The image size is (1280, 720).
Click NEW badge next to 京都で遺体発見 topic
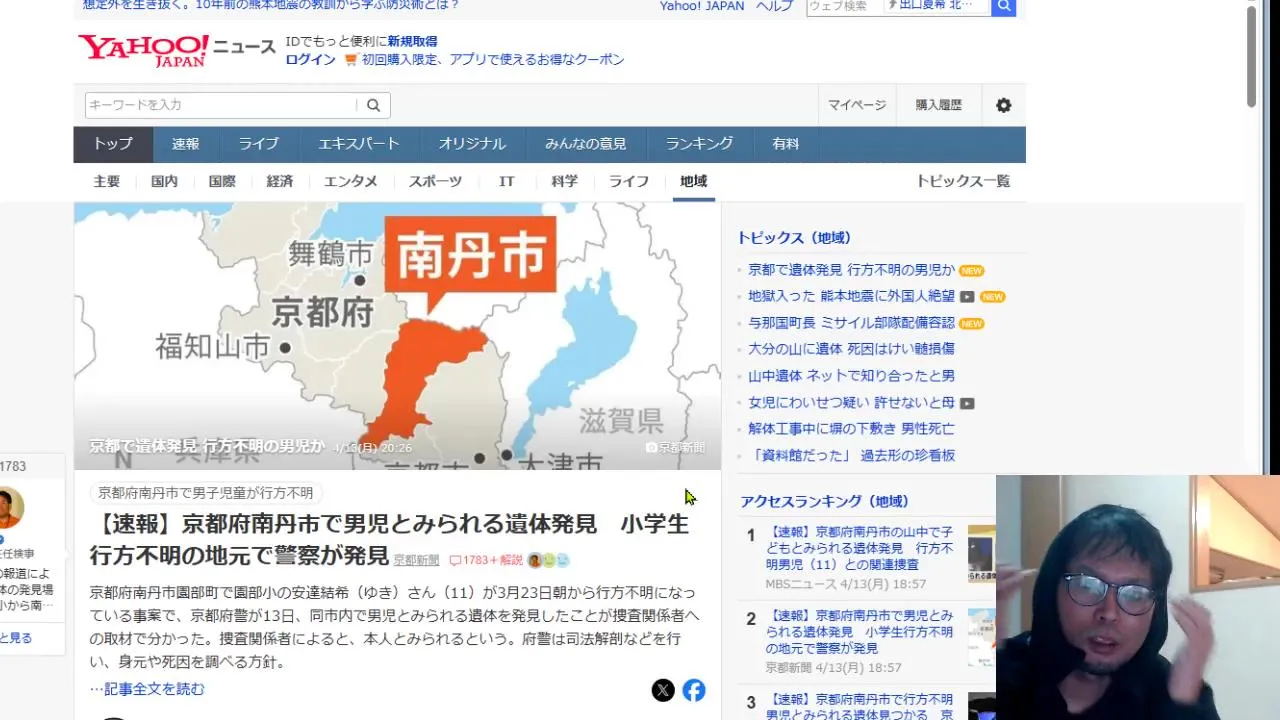click(972, 271)
